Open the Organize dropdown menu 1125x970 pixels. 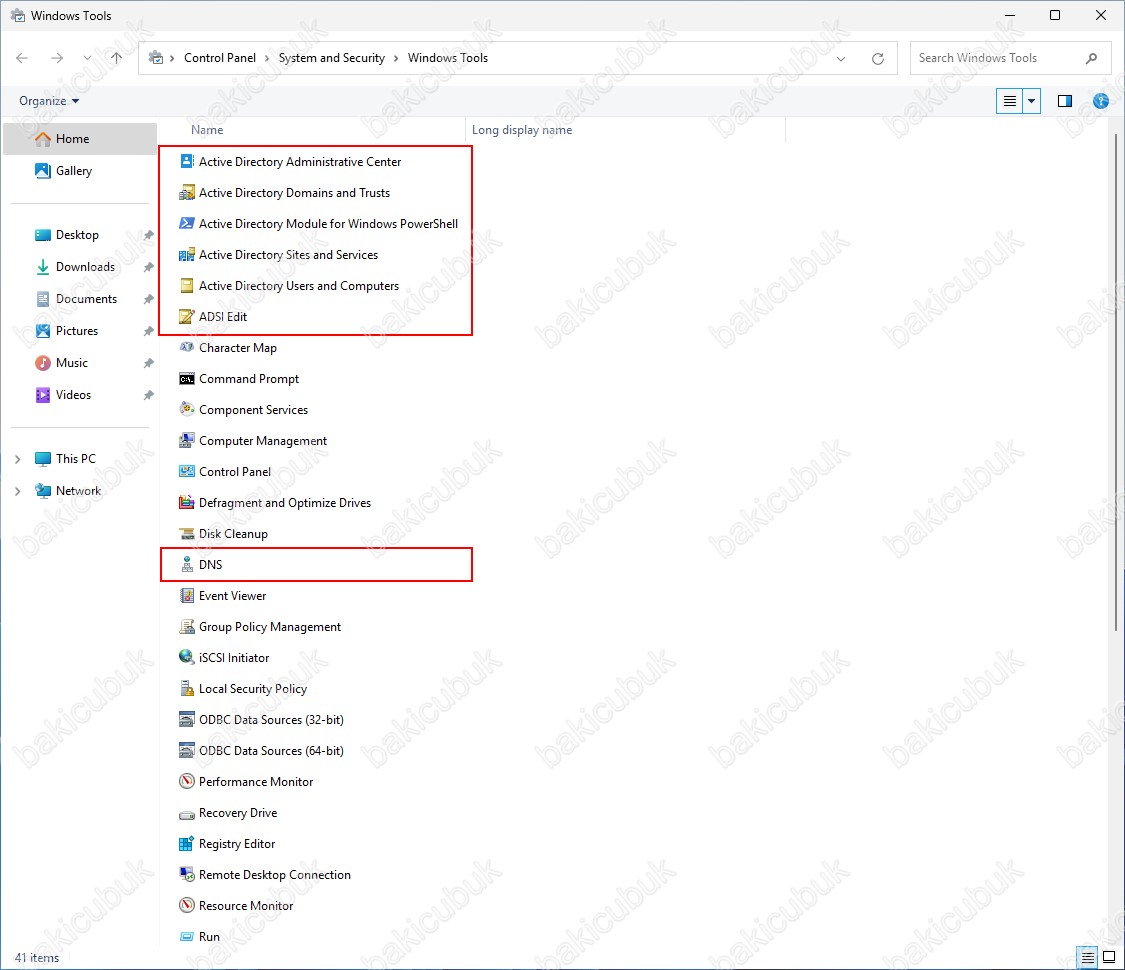click(x=49, y=101)
